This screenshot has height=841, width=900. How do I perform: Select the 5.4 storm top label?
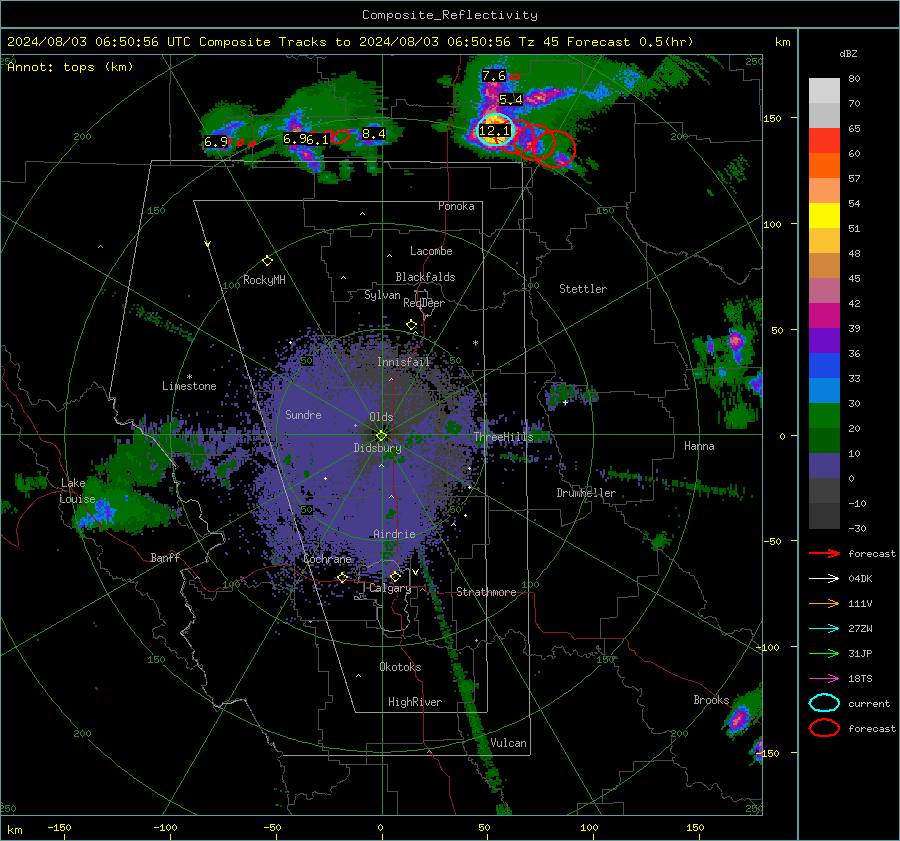point(510,99)
